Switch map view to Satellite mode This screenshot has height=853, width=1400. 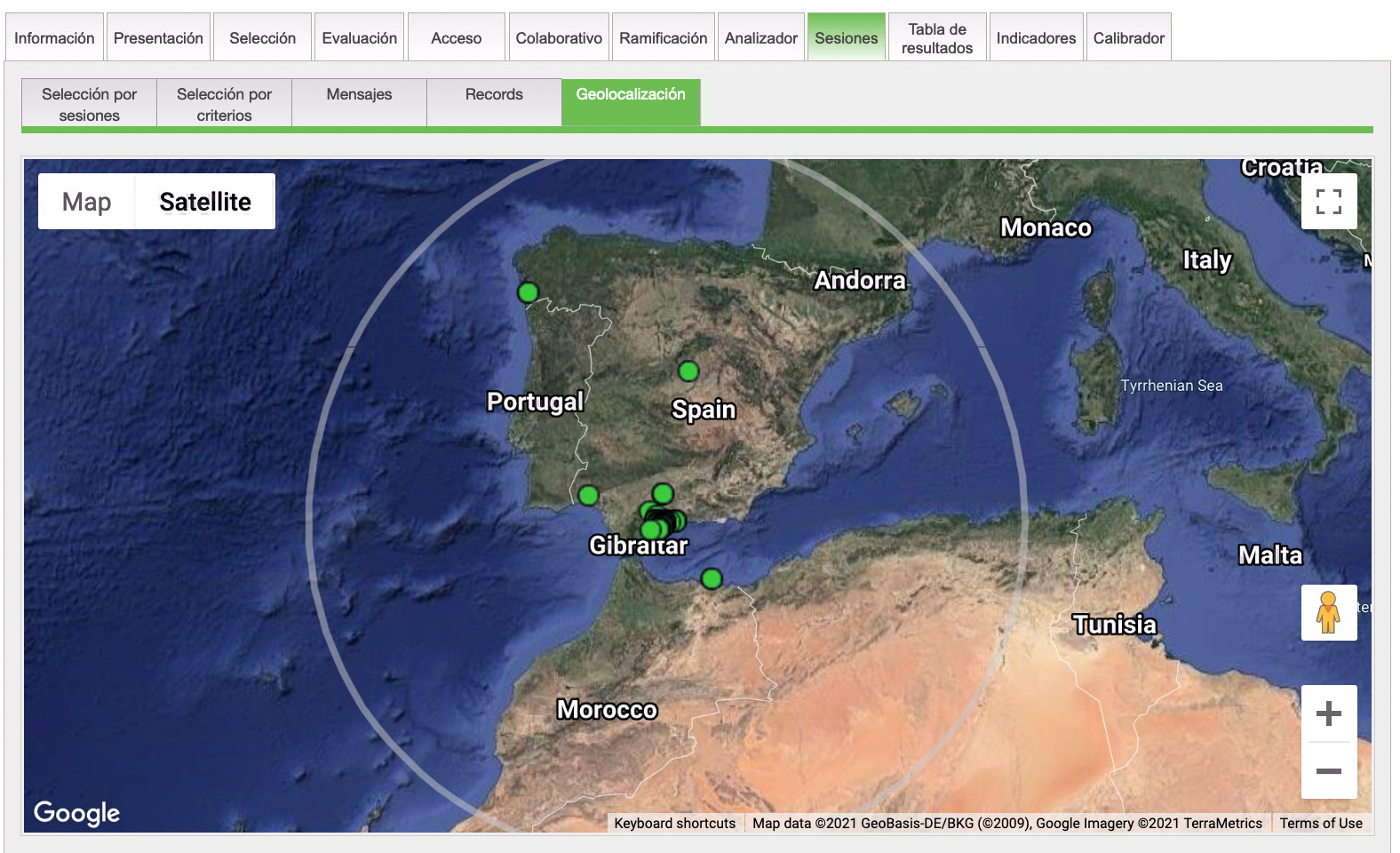[x=205, y=202]
